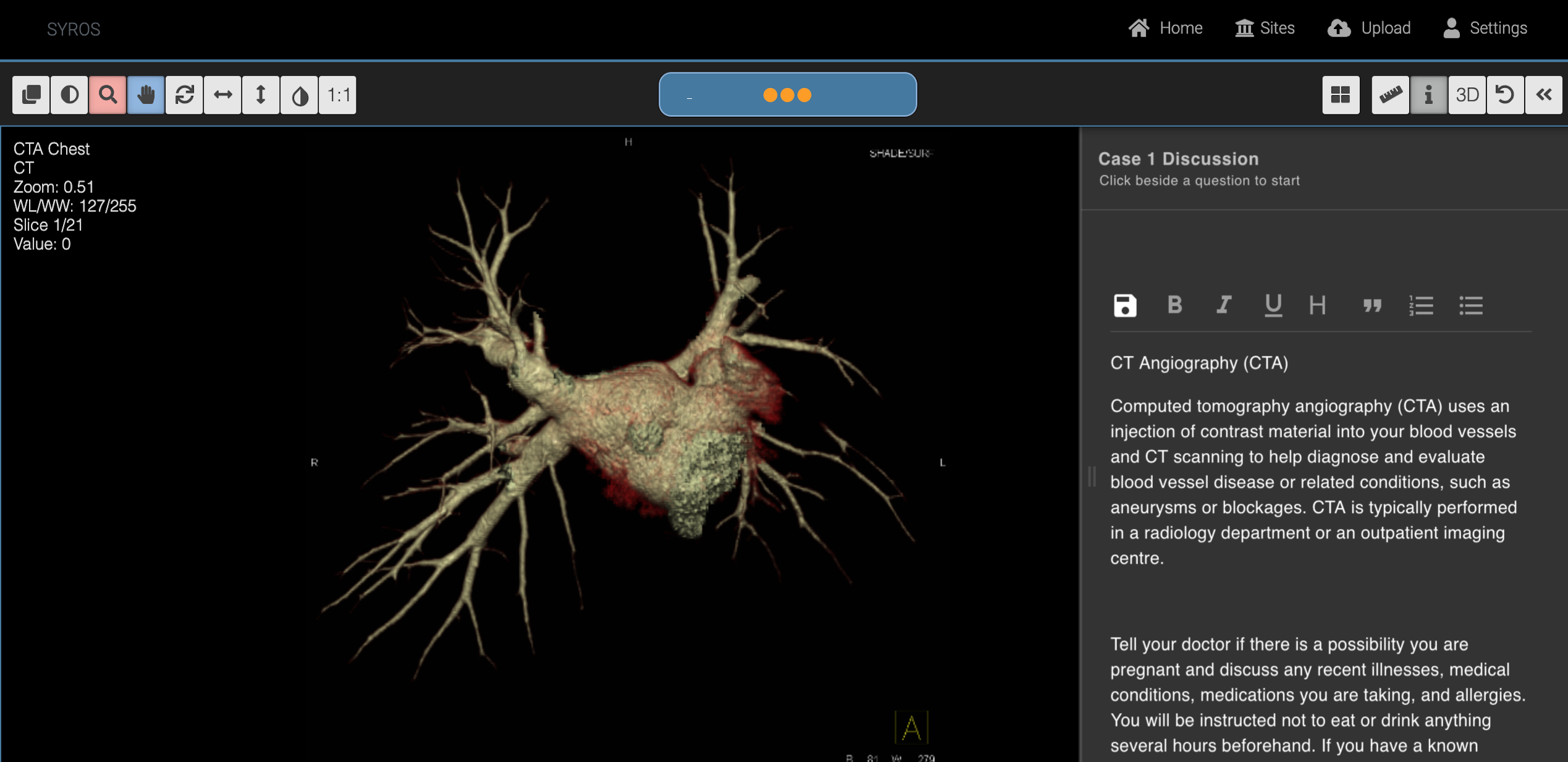Click the invert colors droplet icon
Image resolution: width=1568 pixels, height=762 pixels.
pyautogui.click(x=299, y=95)
